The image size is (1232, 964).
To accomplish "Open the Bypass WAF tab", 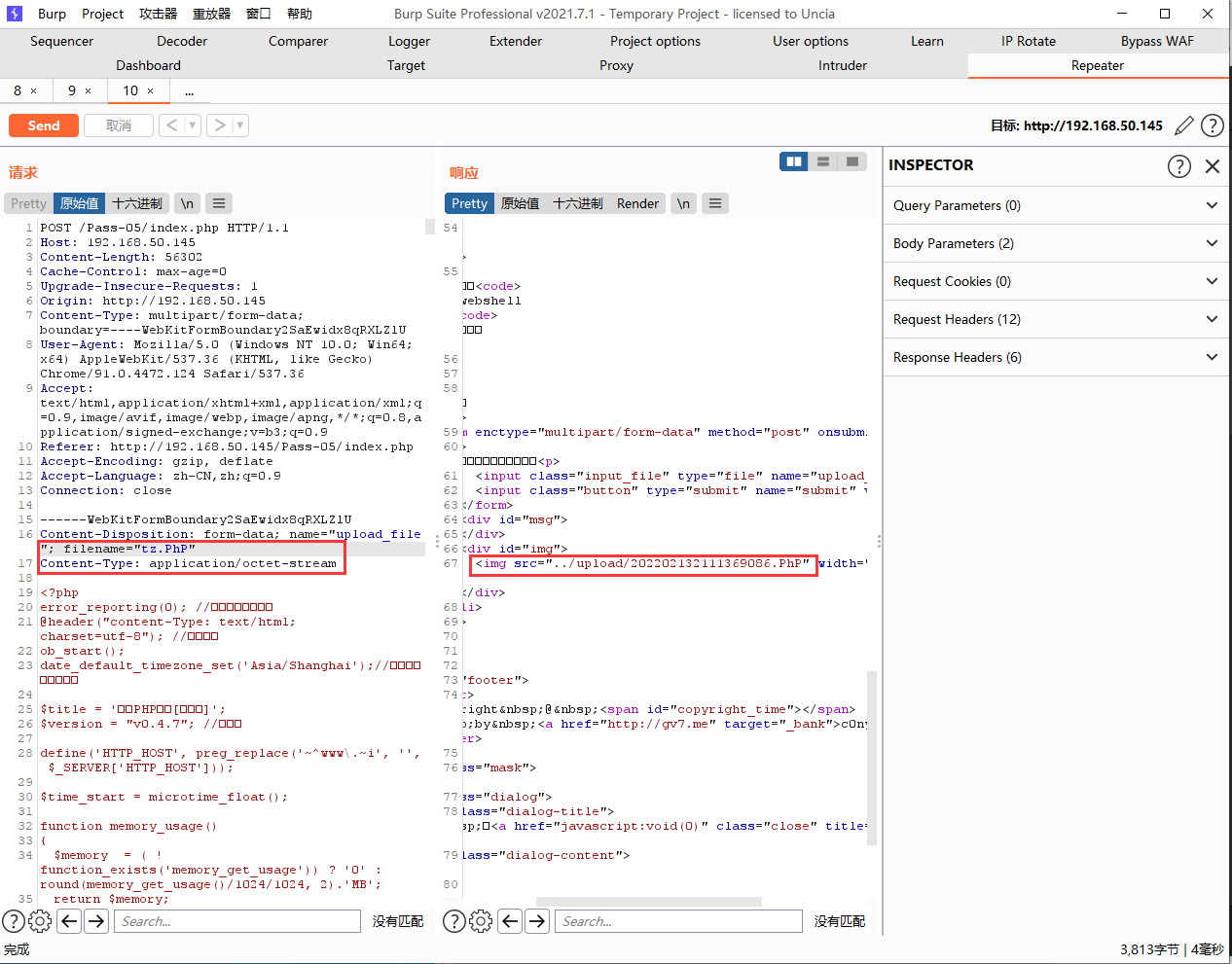I will (1157, 41).
